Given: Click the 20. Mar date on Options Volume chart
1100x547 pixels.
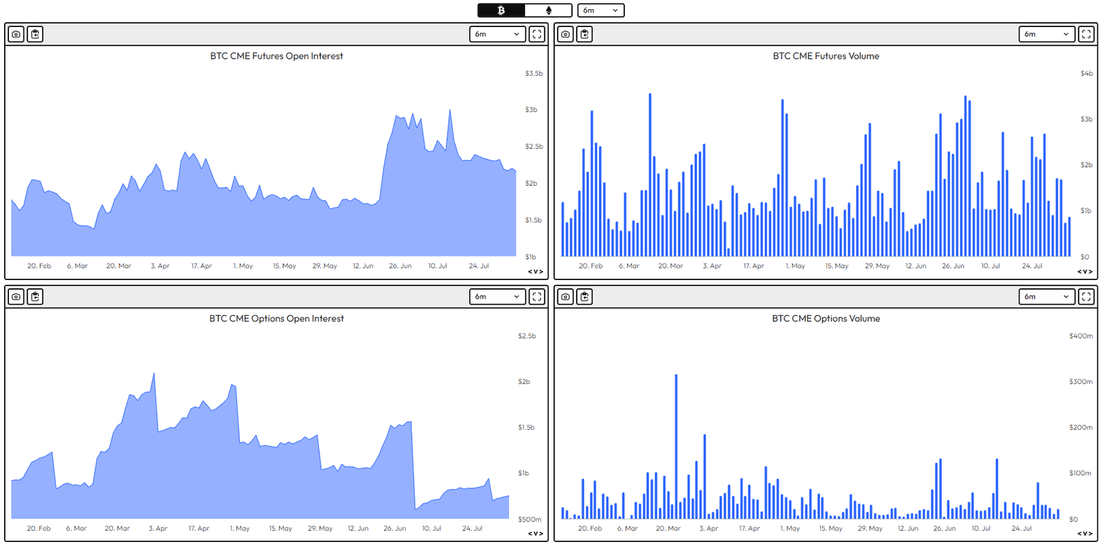Looking at the screenshot, I should click(x=669, y=529).
